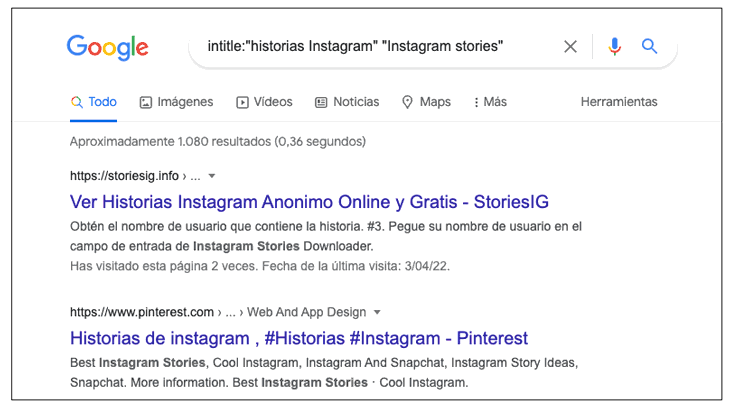Switch to the Noticias tab
730x408 pixels.
click(356, 102)
